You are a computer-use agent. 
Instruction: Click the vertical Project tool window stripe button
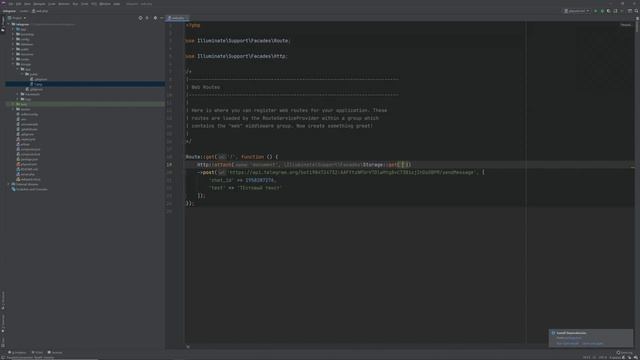coord(3,24)
